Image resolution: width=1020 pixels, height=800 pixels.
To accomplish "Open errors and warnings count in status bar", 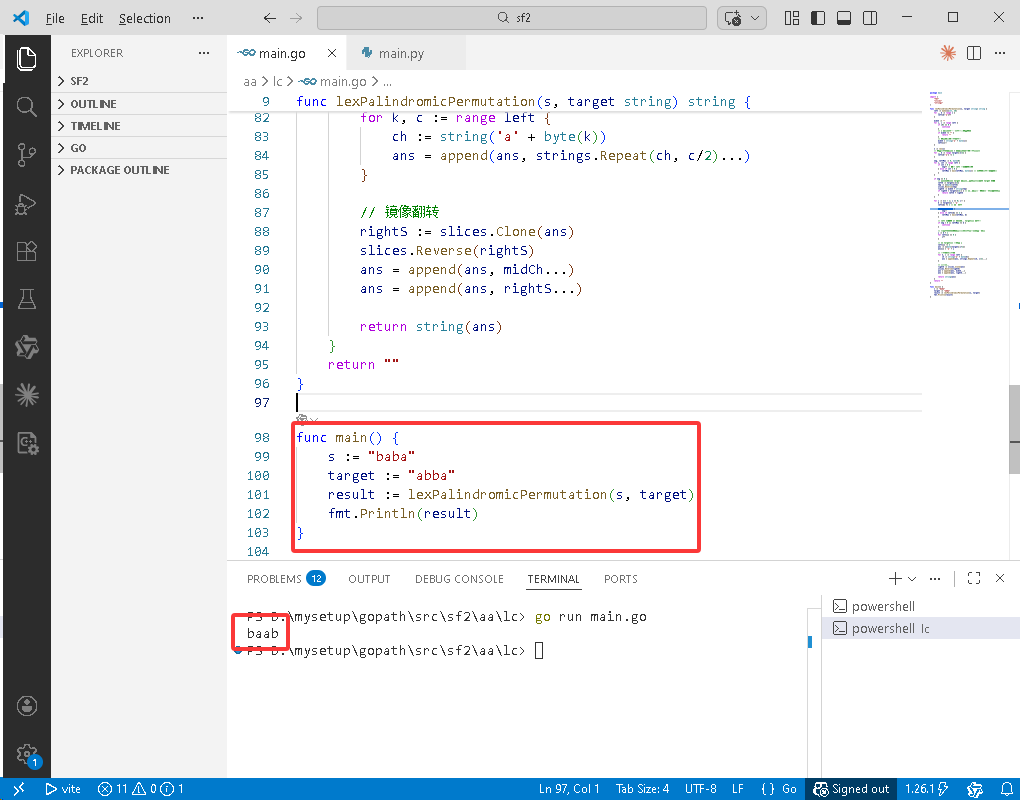I will [141, 789].
